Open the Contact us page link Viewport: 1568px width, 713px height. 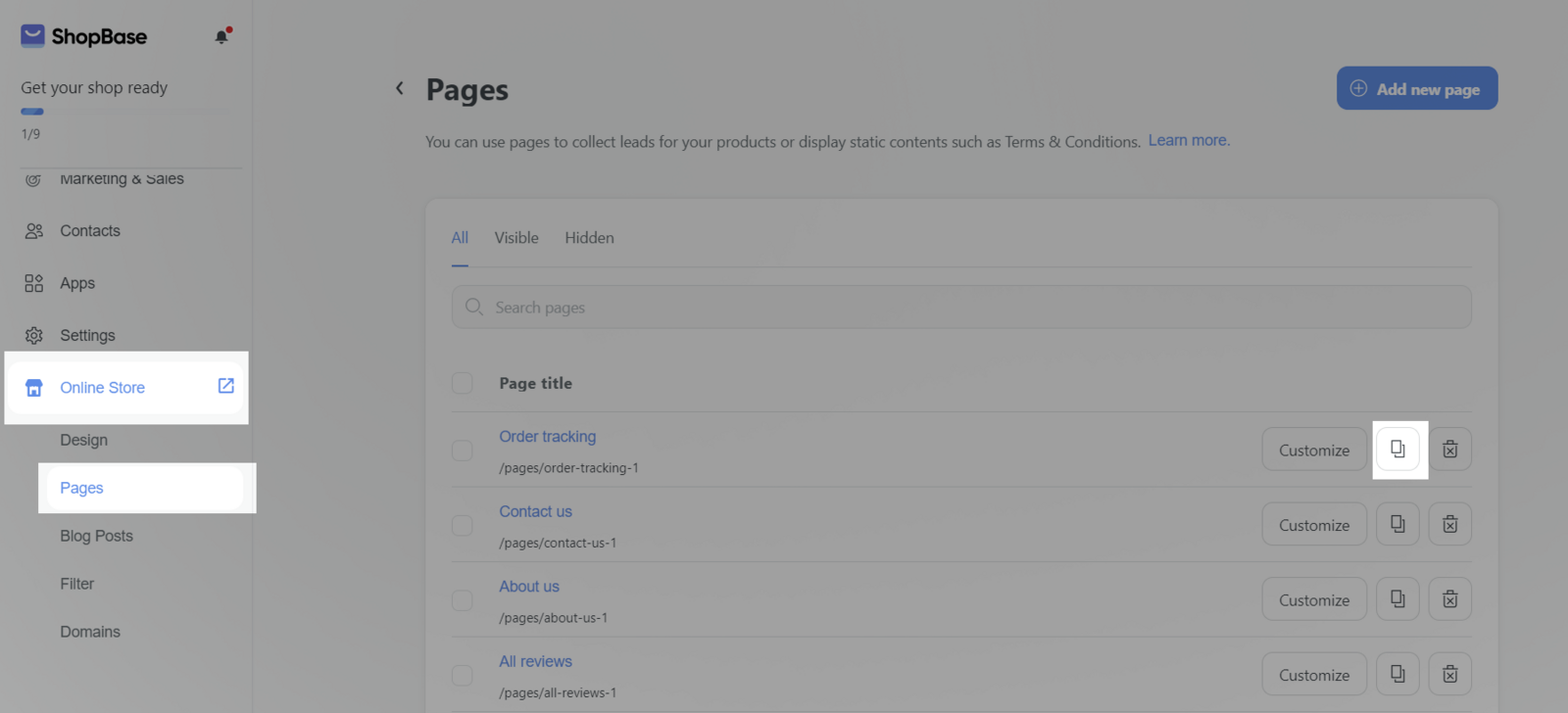click(535, 511)
